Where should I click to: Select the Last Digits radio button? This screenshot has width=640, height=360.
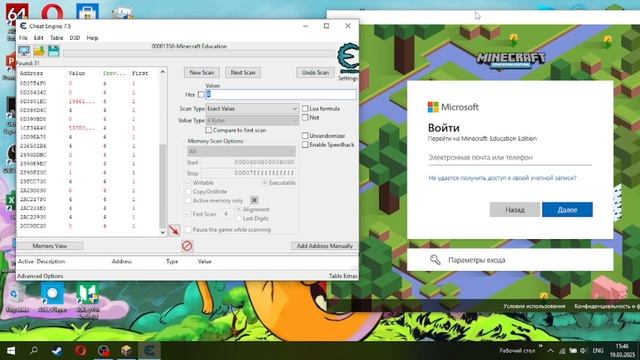click(239, 218)
